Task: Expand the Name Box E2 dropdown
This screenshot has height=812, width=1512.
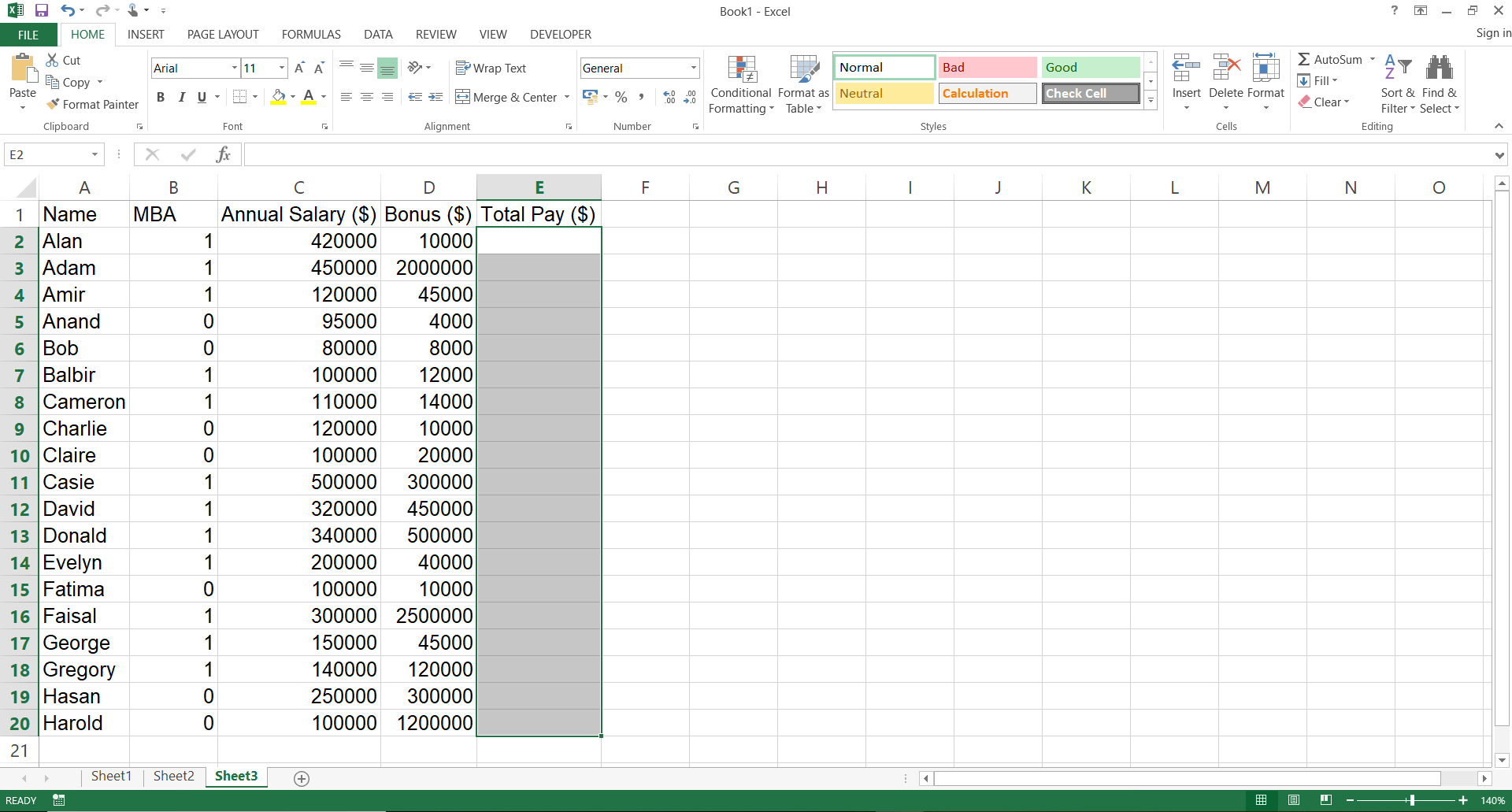Action: 95,154
